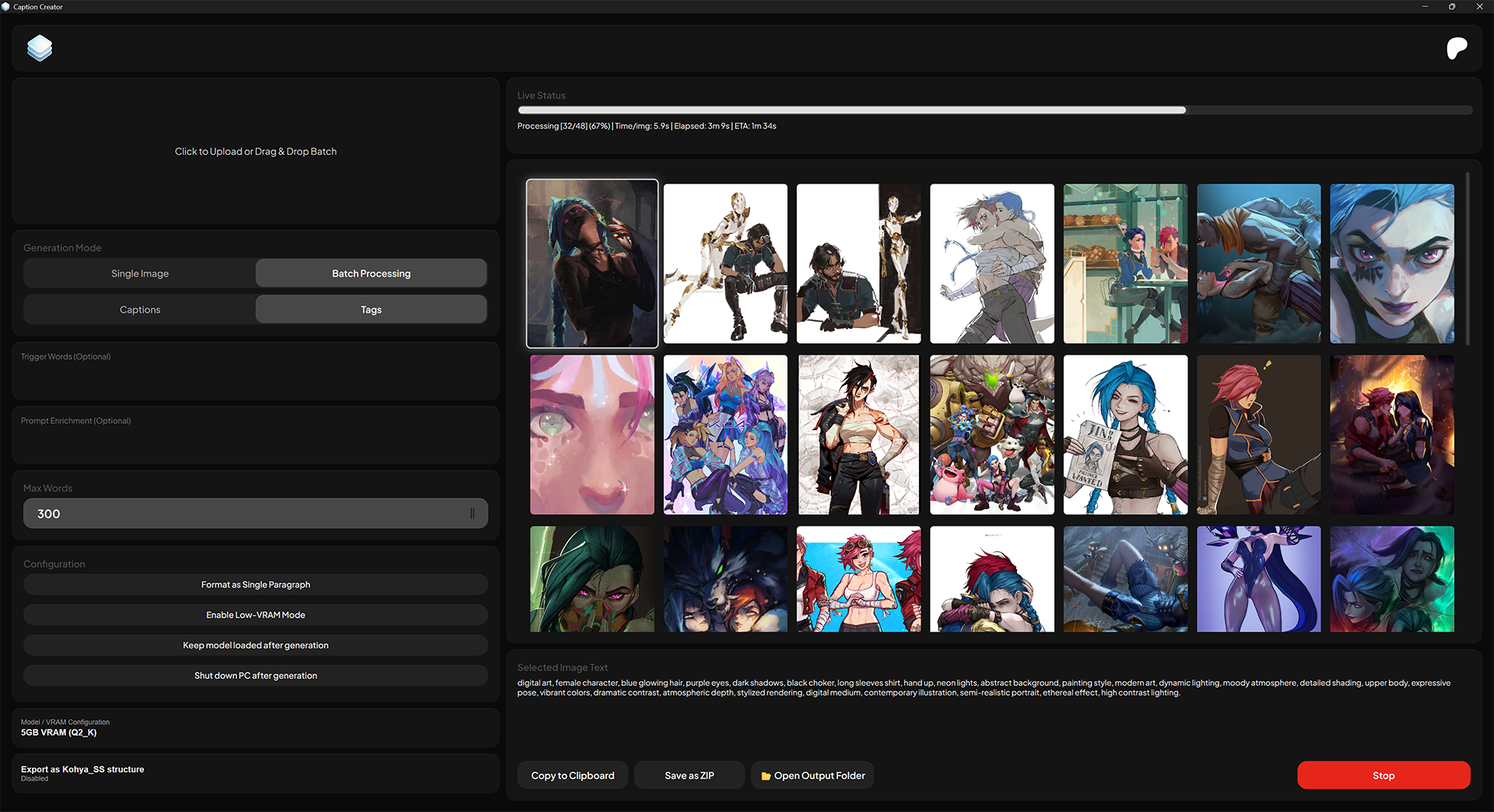The image size is (1494, 812).
Task: Toggle Format as Single Paragraph
Action: tap(256, 585)
